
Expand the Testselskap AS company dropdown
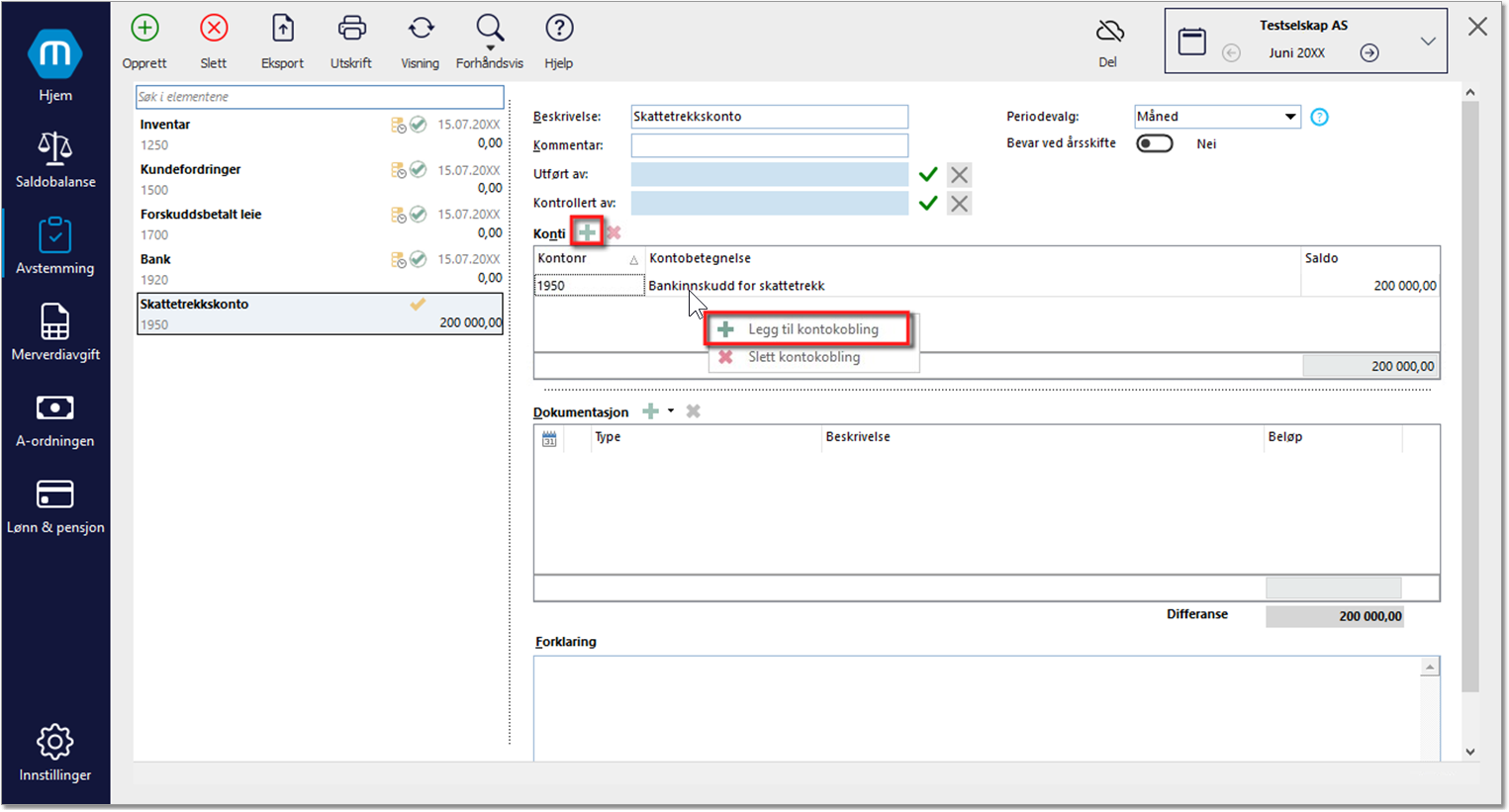click(x=1428, y=42)
